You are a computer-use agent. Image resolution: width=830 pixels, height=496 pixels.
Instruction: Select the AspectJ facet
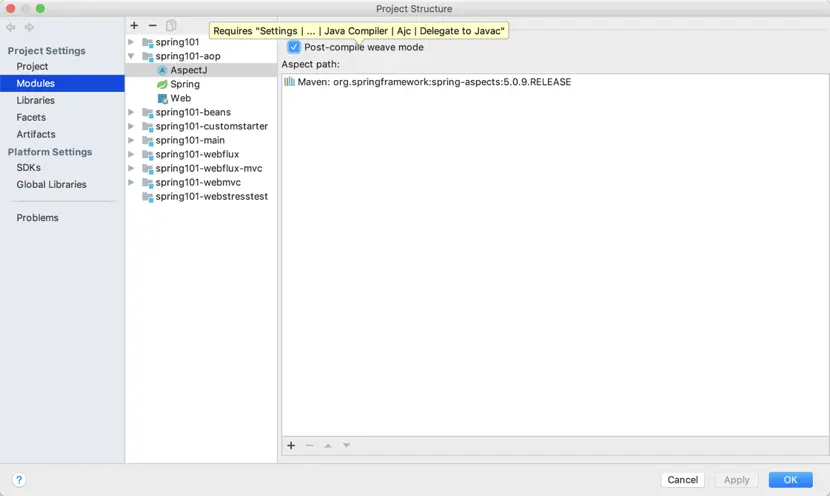(x=201, y=70)
